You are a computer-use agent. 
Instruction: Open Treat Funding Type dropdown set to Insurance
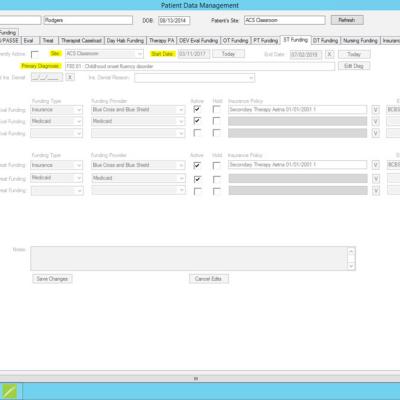(x=56, y=165)
